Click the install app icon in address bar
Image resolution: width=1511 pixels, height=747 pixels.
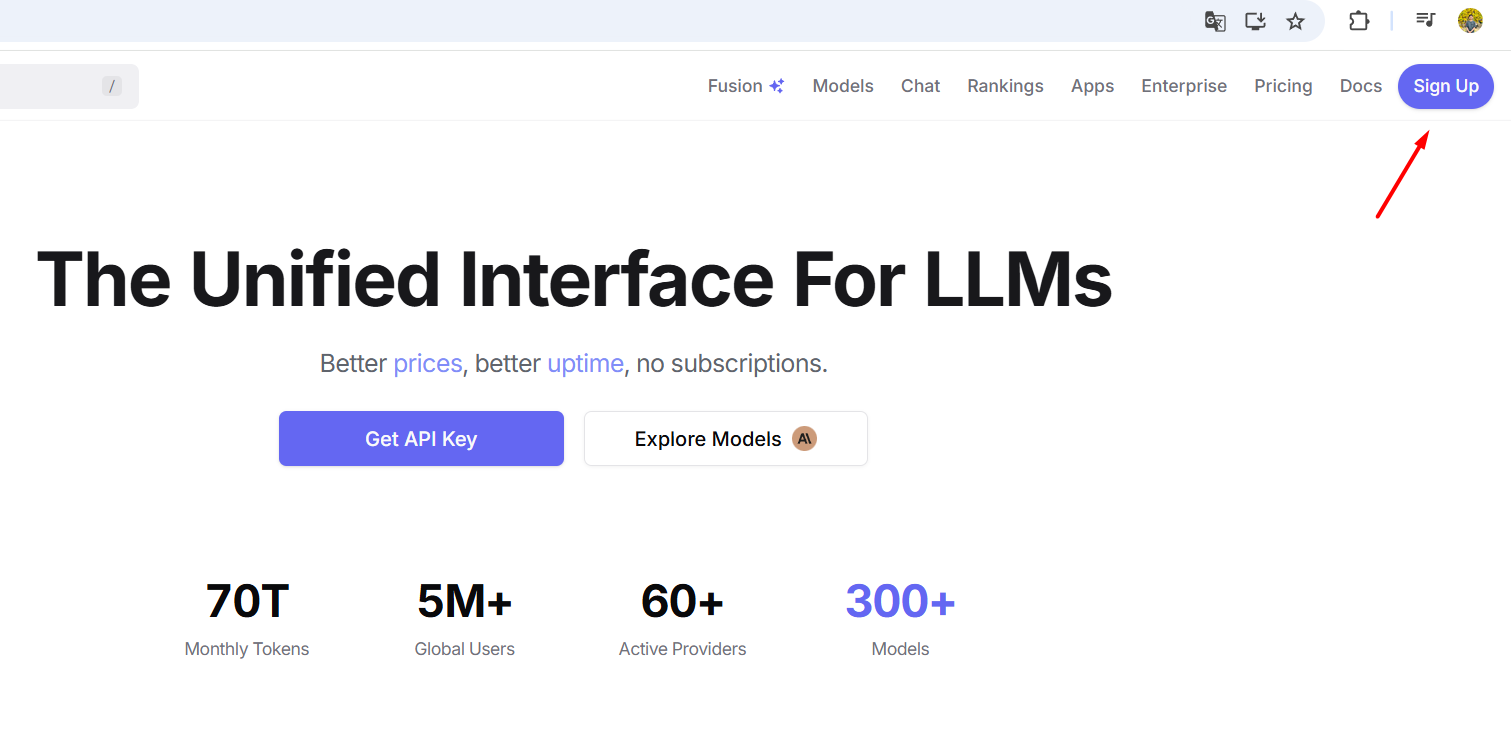pyautogui.click(x=1255, y=21)
